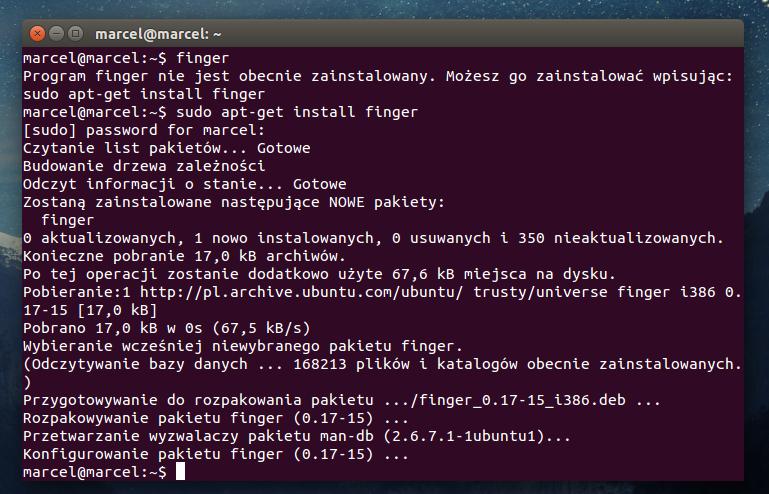Click 'Zostaną zainstalowane następujące NOWE pakiety:' line
The image size is (769, 494).
point(234,202)
